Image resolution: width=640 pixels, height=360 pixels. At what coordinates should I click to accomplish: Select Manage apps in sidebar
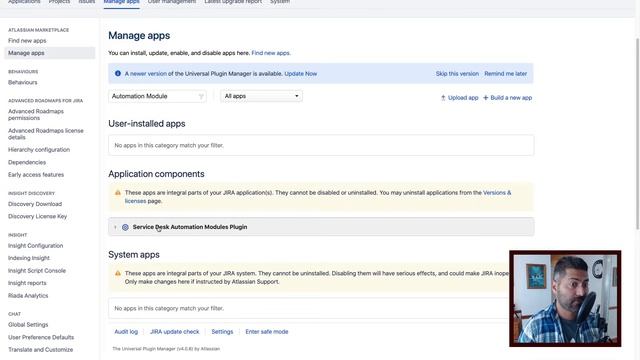coord(49,53)
